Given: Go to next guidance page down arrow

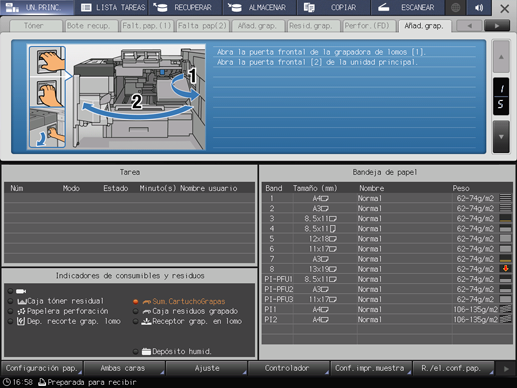Looking at the screenshot, I should point(501,137).
